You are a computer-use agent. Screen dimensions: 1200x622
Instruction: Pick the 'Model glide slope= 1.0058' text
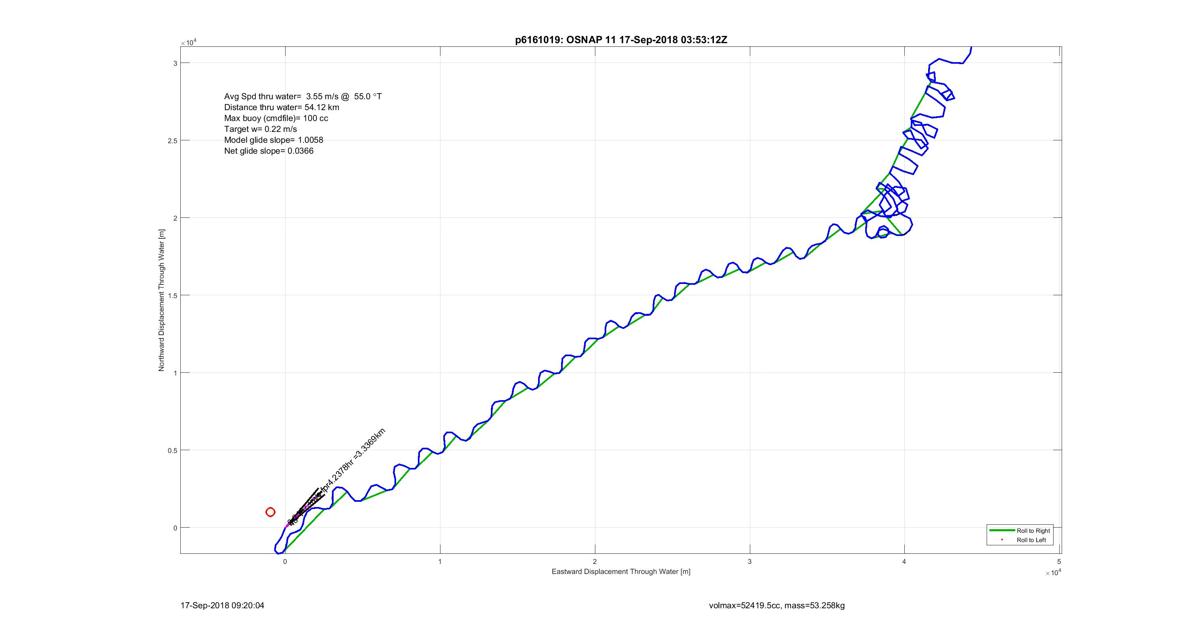click(x=273, y=140)
